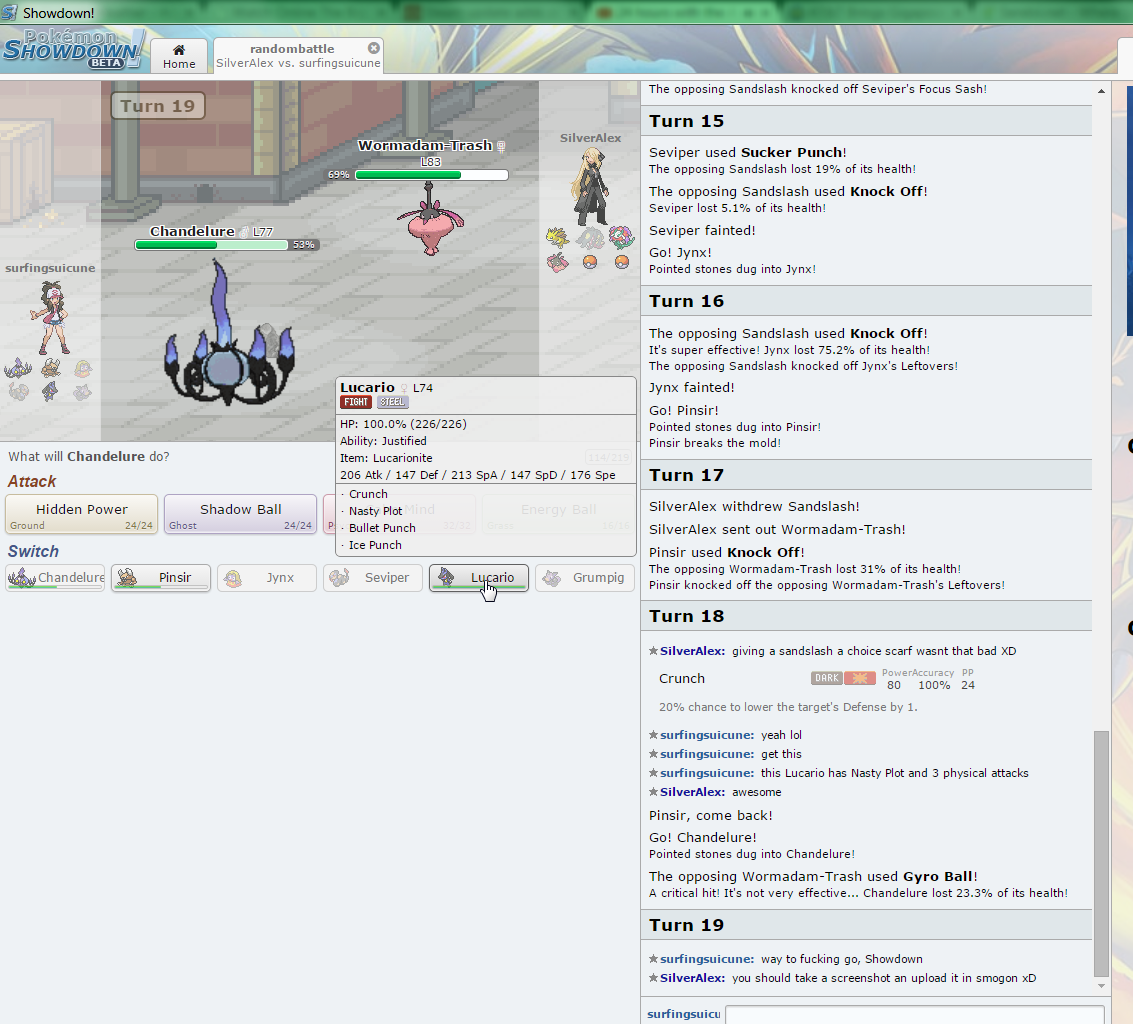Click the DARK type badge for Crunch
1133x1024 pixels.
pyautogui.click(x=827, y=678)
